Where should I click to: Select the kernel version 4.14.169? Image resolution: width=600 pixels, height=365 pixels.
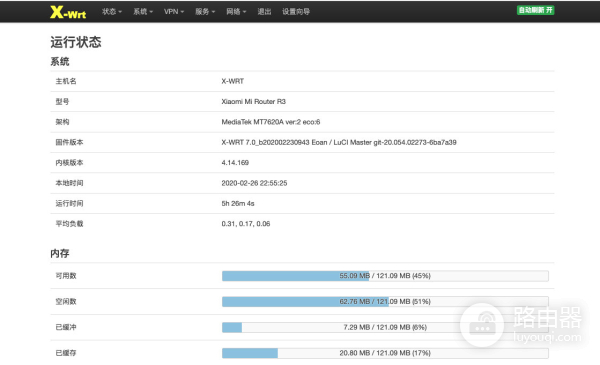[x=235, y=163]
